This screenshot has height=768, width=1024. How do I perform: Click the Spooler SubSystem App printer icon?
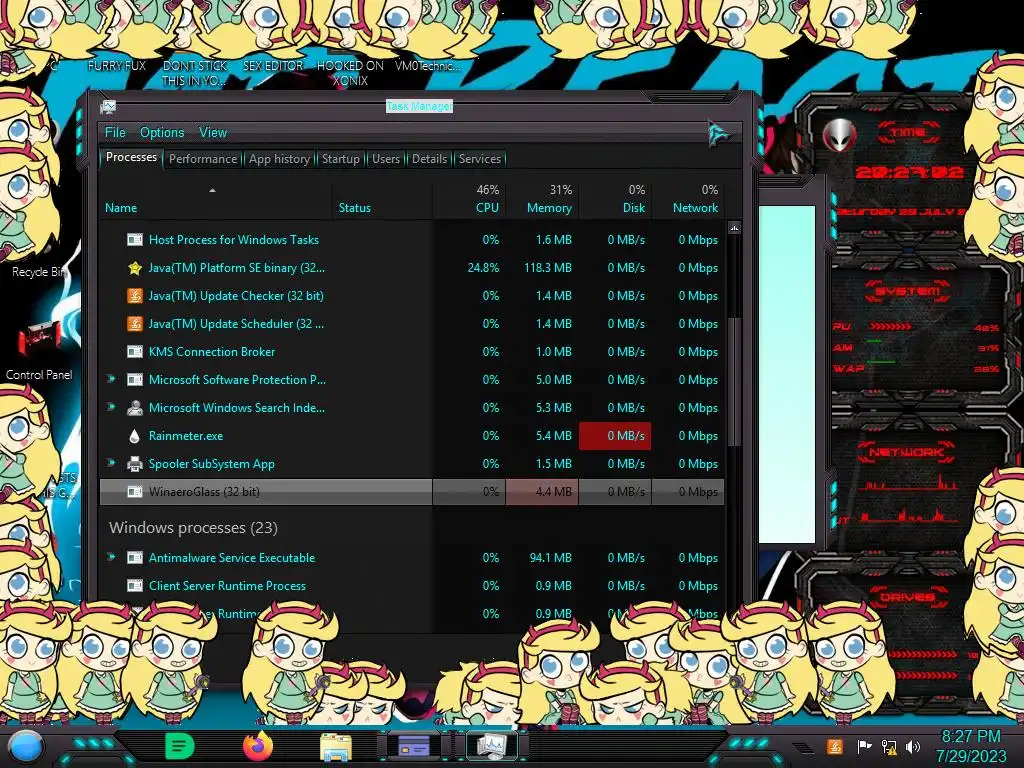[x=135, y=464]
